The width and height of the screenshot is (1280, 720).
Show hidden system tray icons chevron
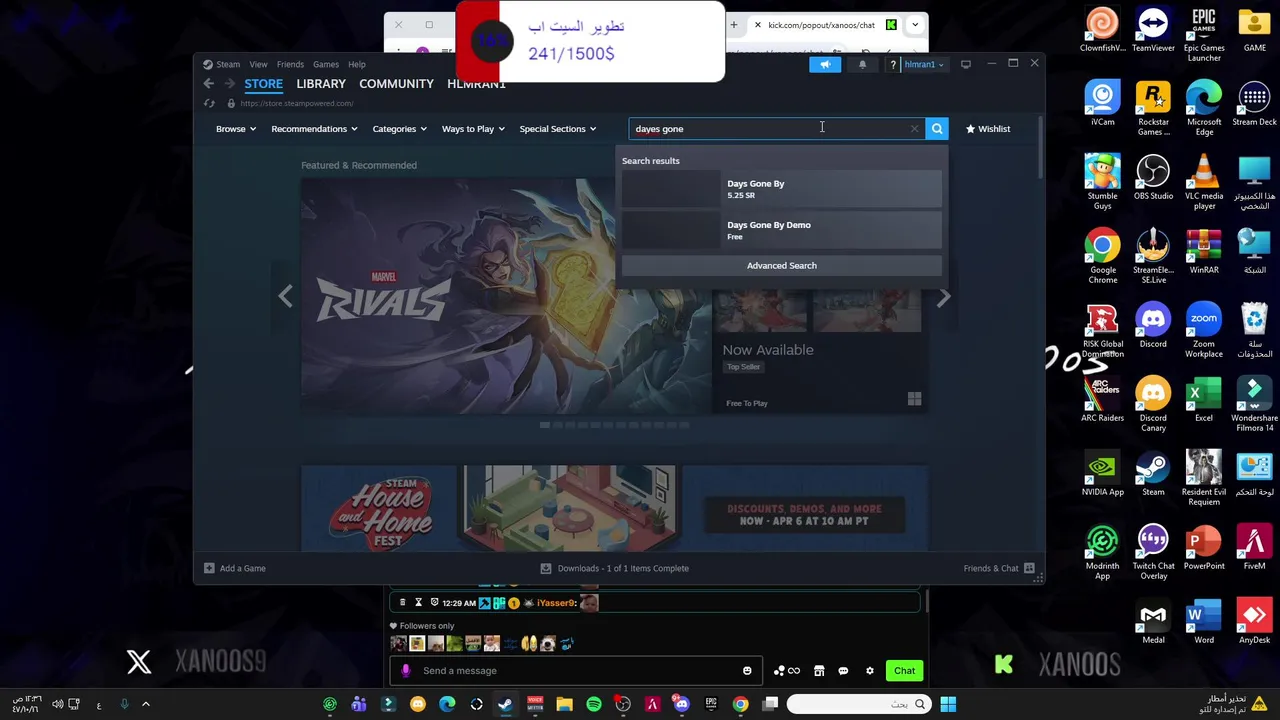tap(145, 704)
